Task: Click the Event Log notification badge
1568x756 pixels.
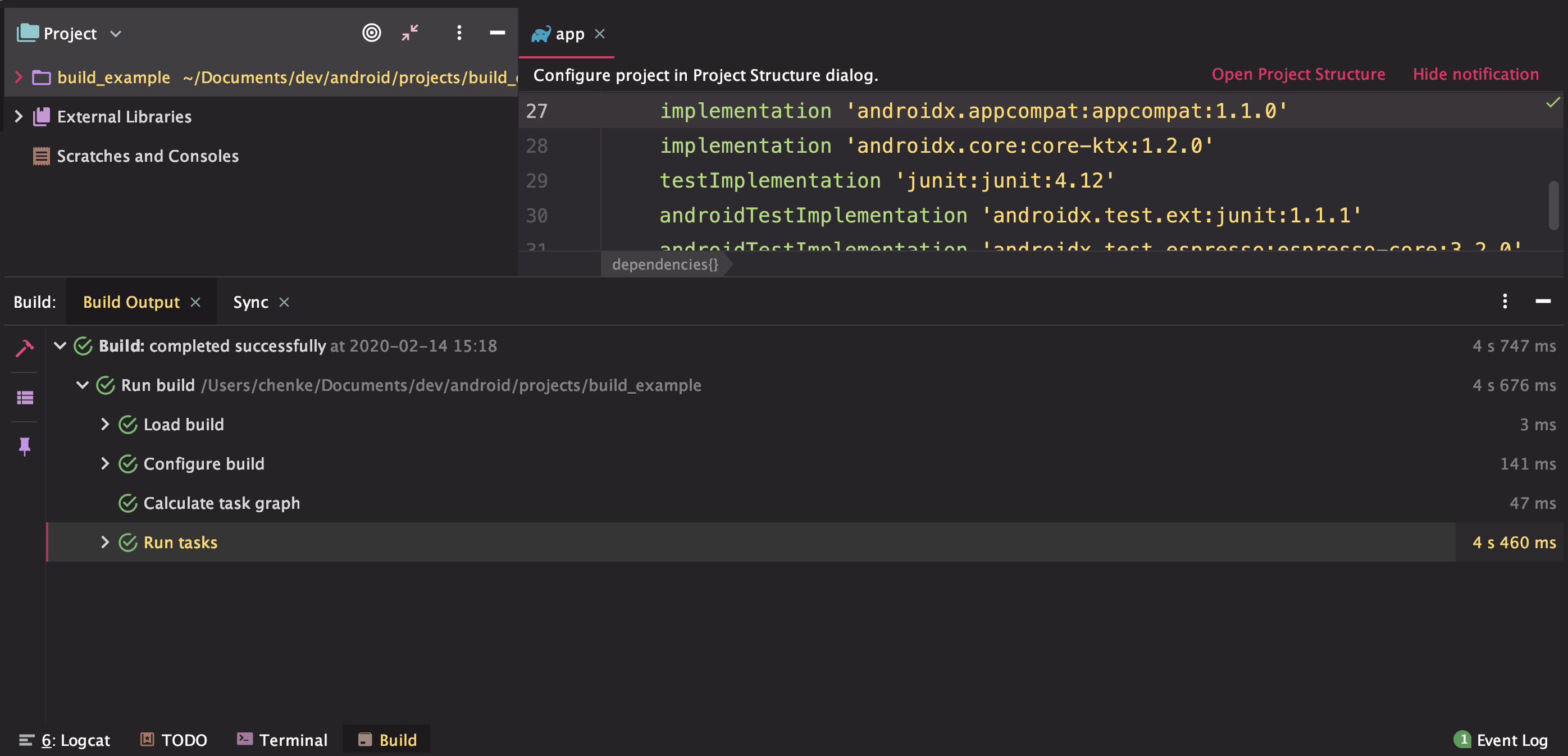Action: pos(1462,739)
